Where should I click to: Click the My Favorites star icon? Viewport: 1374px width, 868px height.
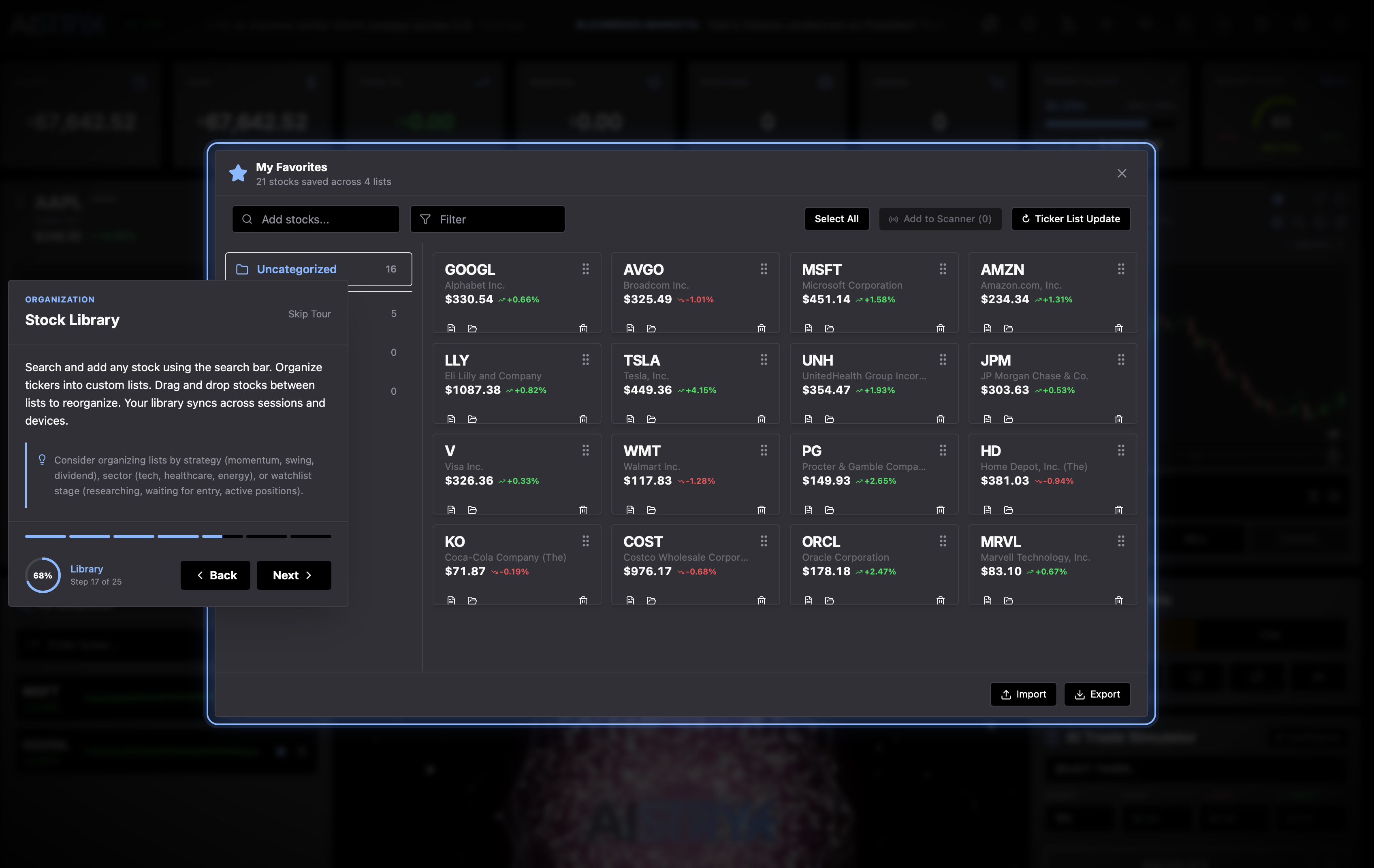[x=238, y=173]
